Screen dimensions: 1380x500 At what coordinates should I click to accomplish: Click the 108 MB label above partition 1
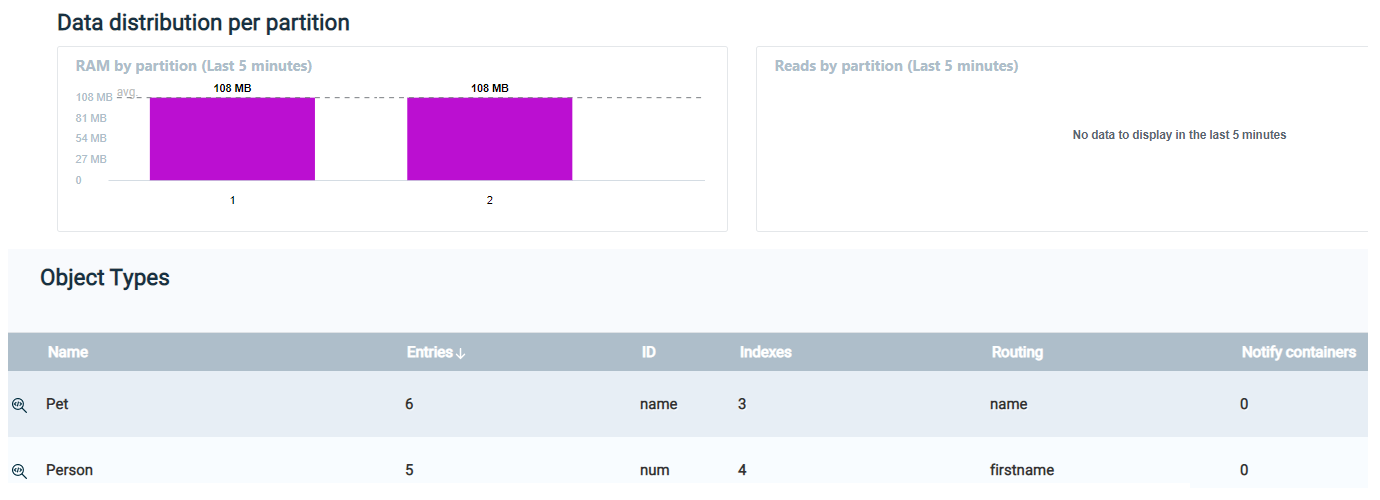pyautogui.click(x=232, y=88)
